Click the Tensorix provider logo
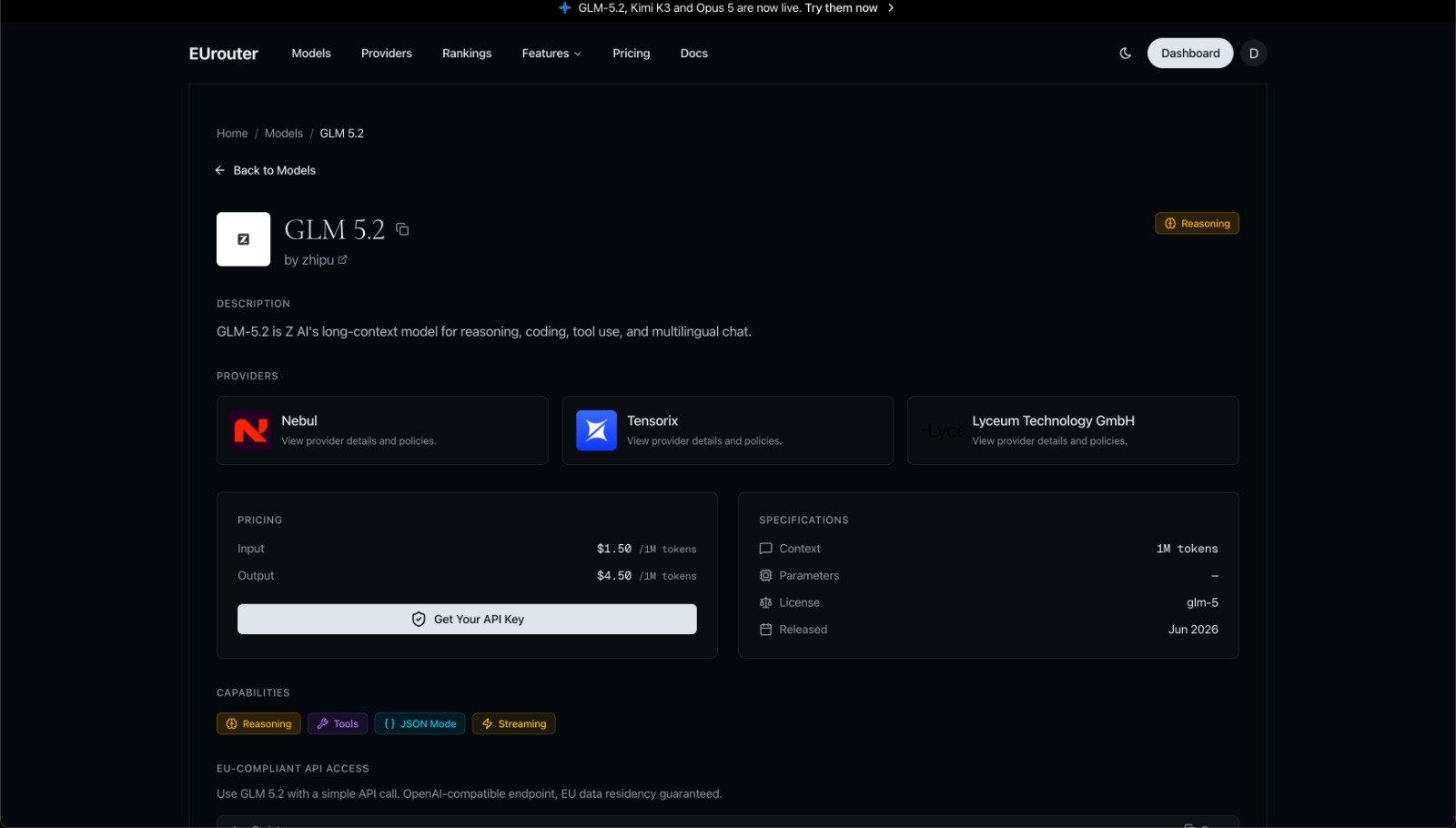 click(x=596, y=430)
